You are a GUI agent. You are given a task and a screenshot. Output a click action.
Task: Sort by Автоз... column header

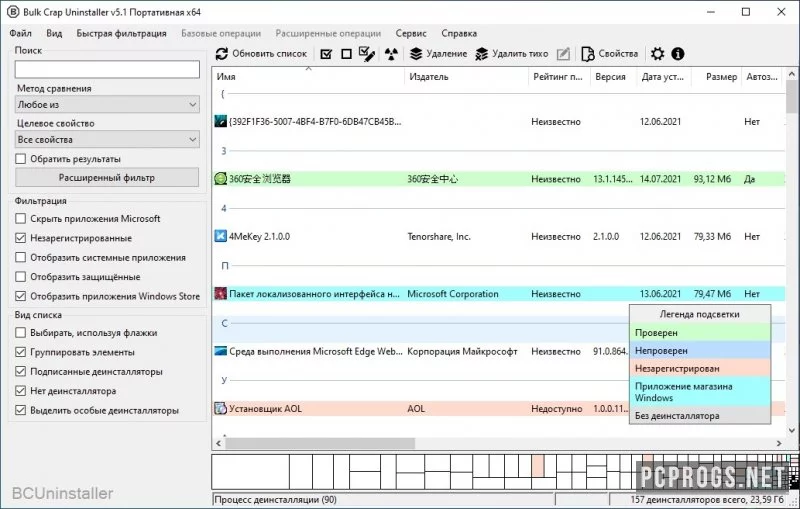click(762, 77)
